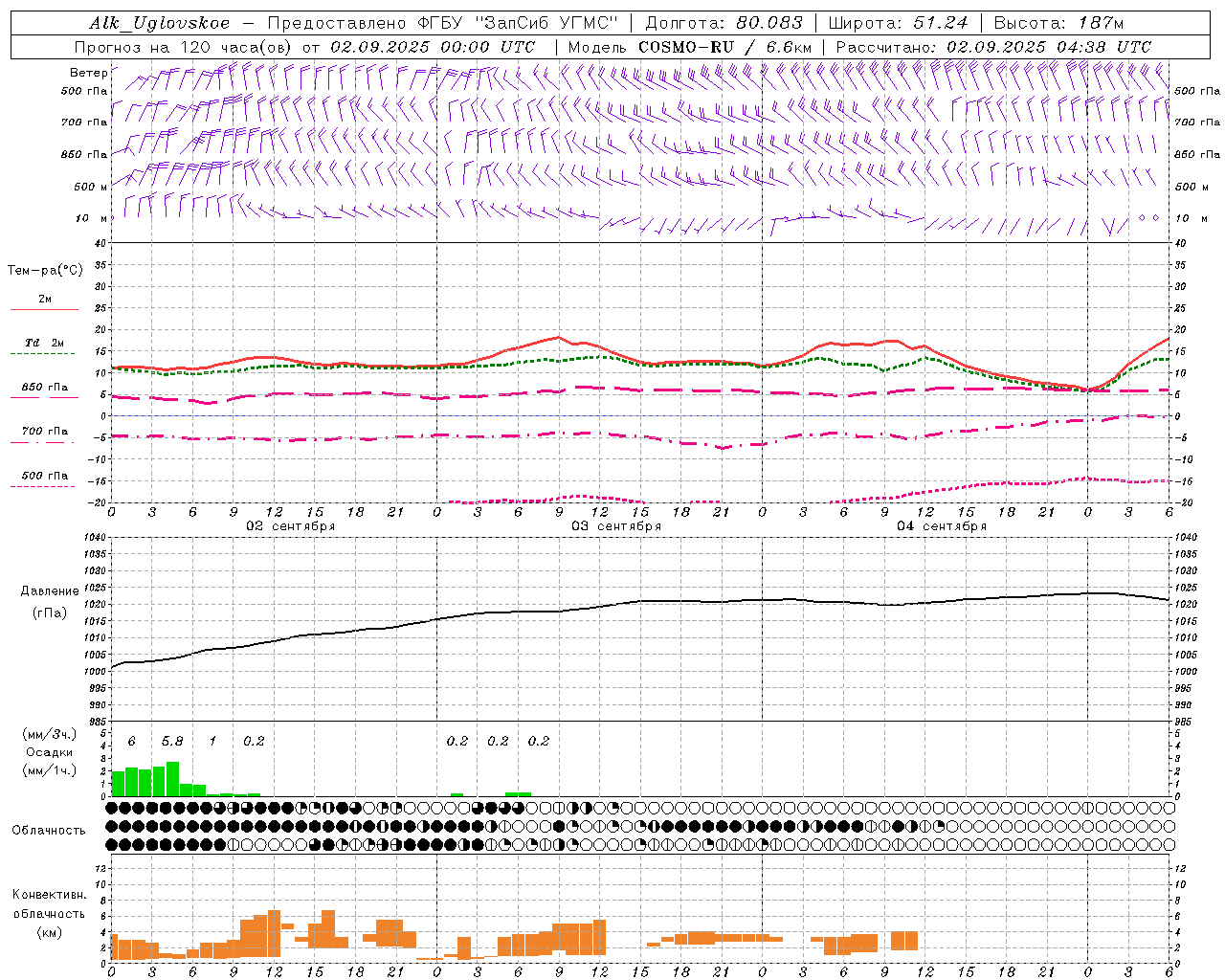Click the 500 гПа entry in temperature legend
Viewport: 1225px width, 980px height.
pyautogui.click(x=45, y=476)
